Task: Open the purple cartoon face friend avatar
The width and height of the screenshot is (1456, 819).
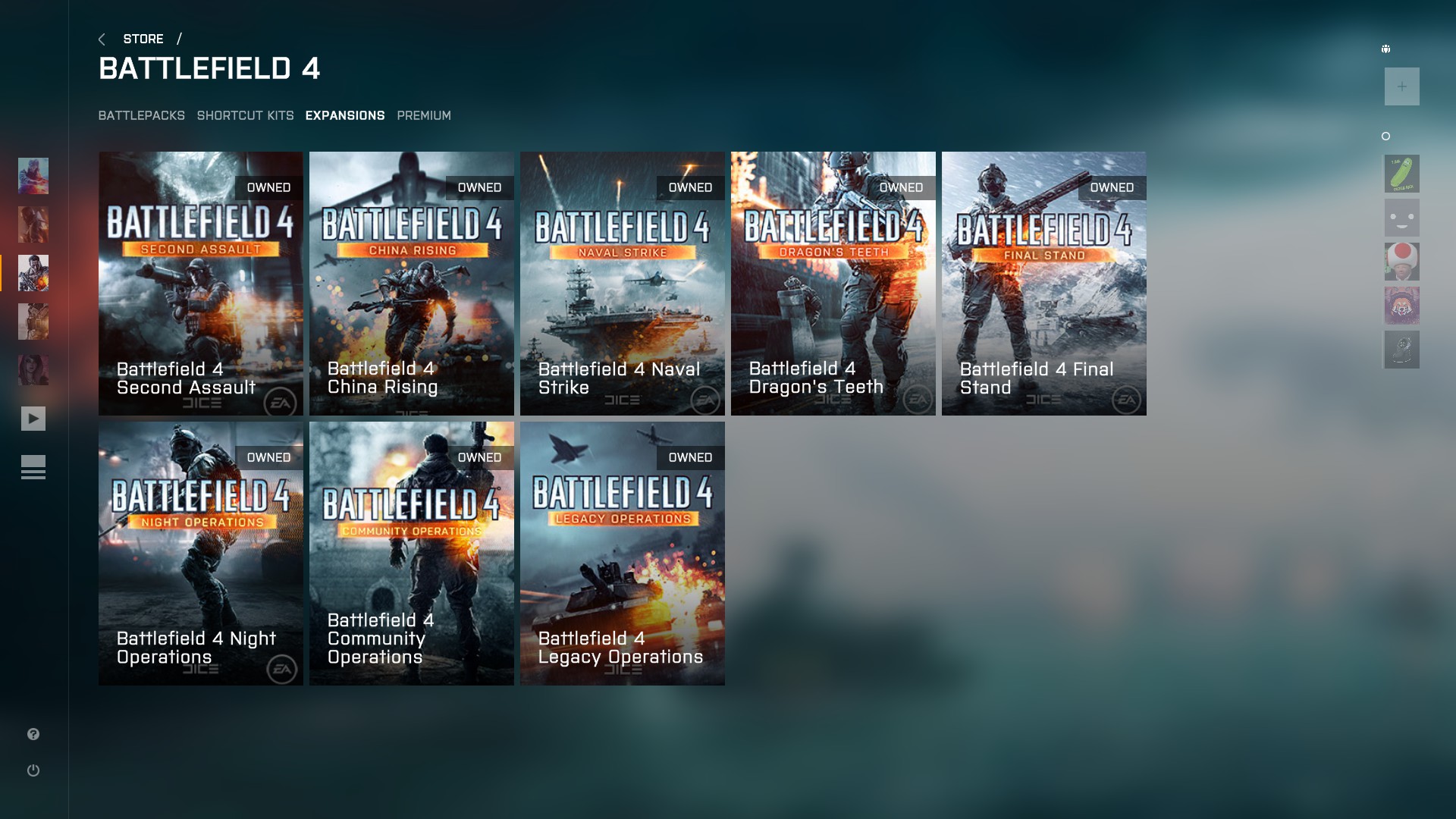Action: (1402, 306)
